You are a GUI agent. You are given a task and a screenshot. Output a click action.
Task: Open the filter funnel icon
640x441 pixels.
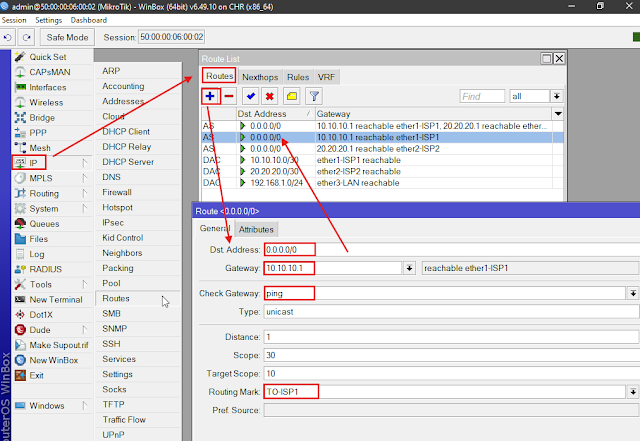click(x=314, y=96)
